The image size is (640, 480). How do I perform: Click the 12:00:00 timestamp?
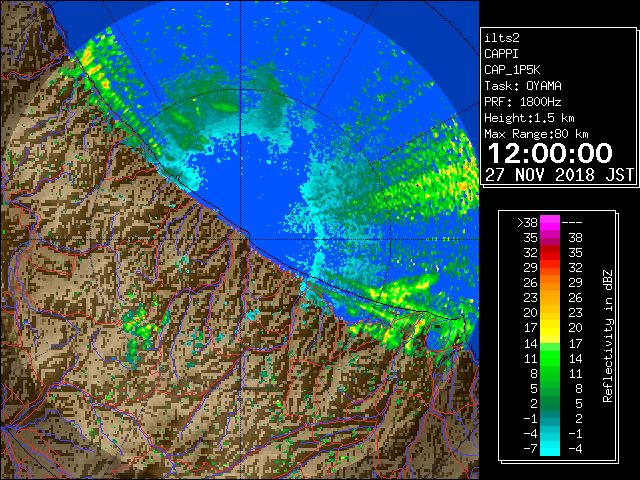[550, 153]
